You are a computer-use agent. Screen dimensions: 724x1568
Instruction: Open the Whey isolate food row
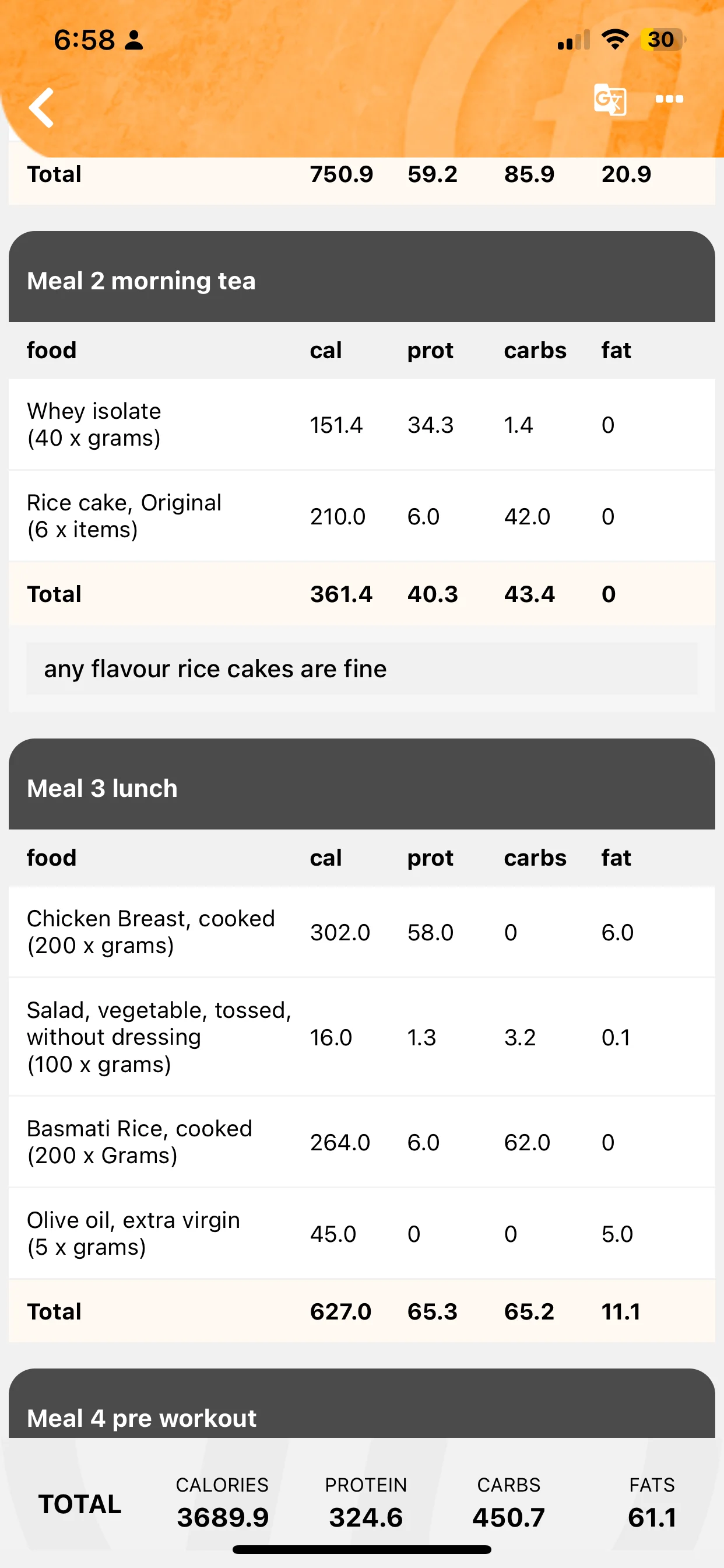(x=361, y=425)
